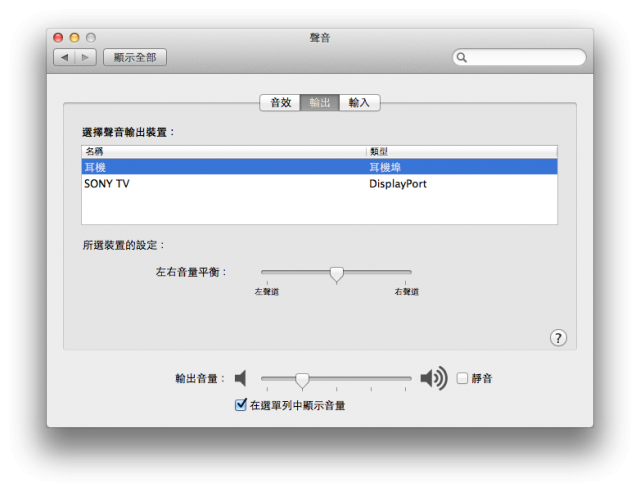Minimize the window with yellow button
The image size is (640, 492).
(74, 38)
